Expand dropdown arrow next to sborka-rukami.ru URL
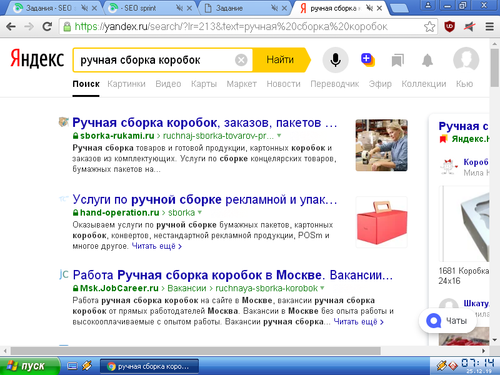Screen dimensions: 500x375 tap(279, 135)
